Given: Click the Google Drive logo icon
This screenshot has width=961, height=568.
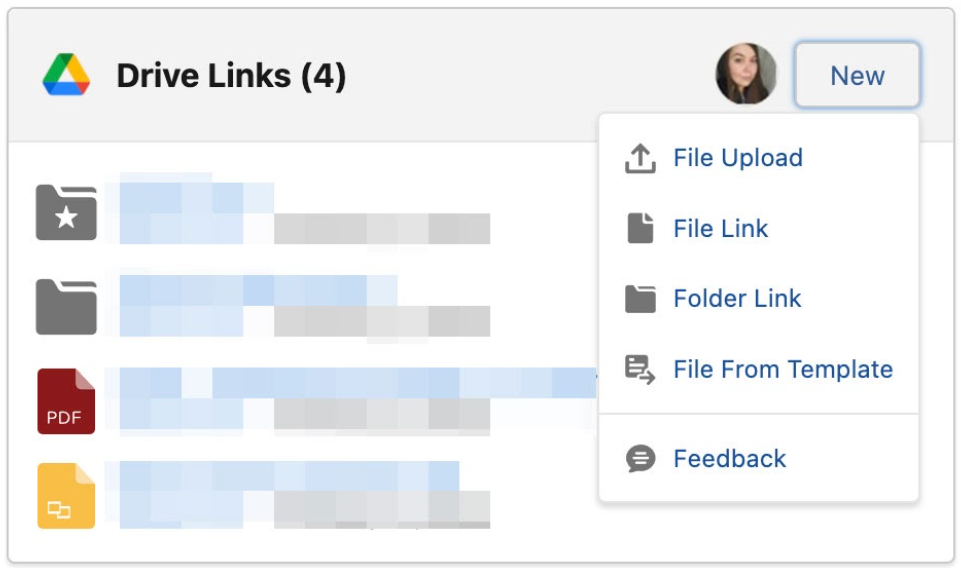Looking at the screenshot, I should click(x=66, y=75).
